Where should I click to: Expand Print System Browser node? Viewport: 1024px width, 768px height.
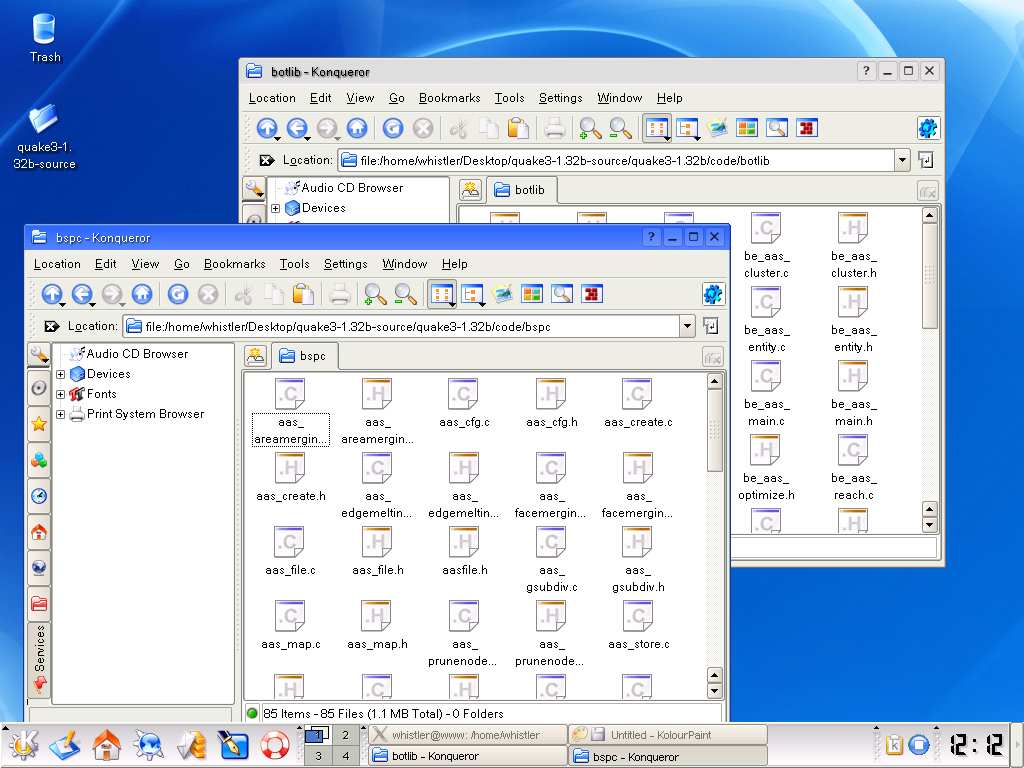(x=61, y=415)
